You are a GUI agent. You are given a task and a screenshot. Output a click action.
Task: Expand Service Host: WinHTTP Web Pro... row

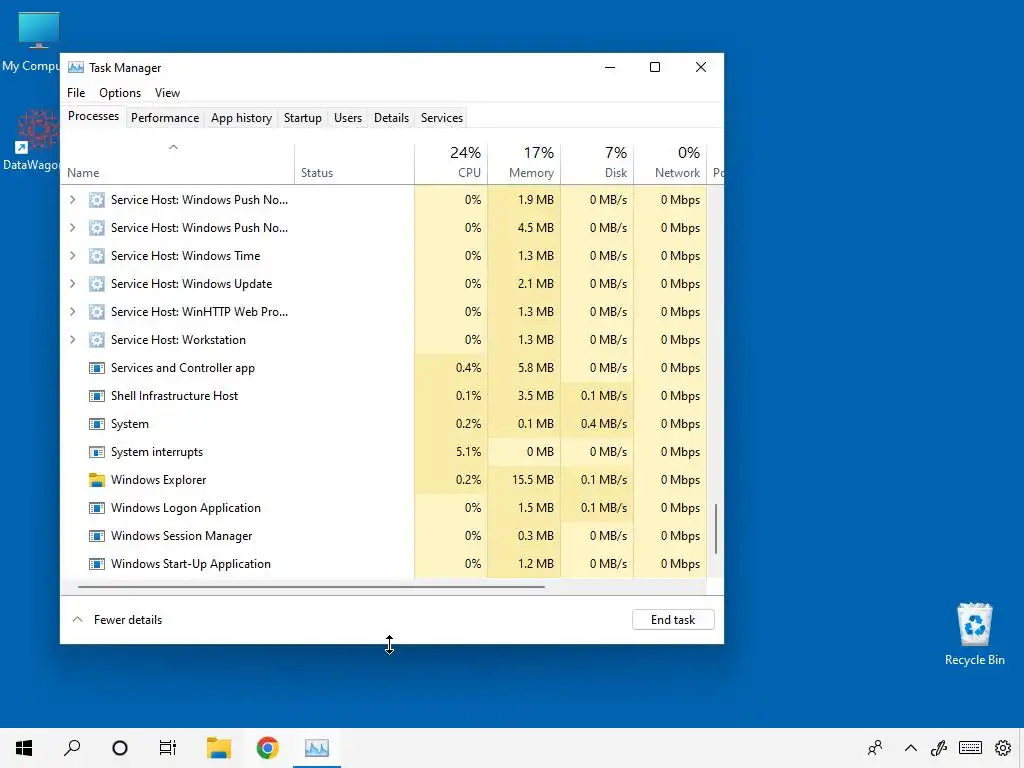72,312
